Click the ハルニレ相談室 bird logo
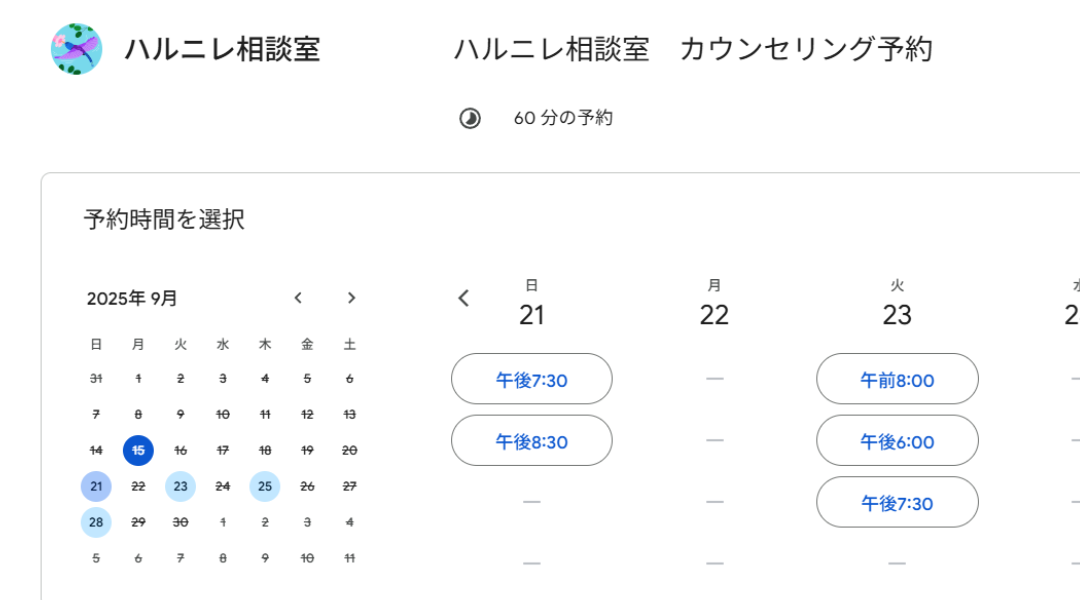This screenshot has width=1080, height=600. pyautogui.click(x=77, y=49)
